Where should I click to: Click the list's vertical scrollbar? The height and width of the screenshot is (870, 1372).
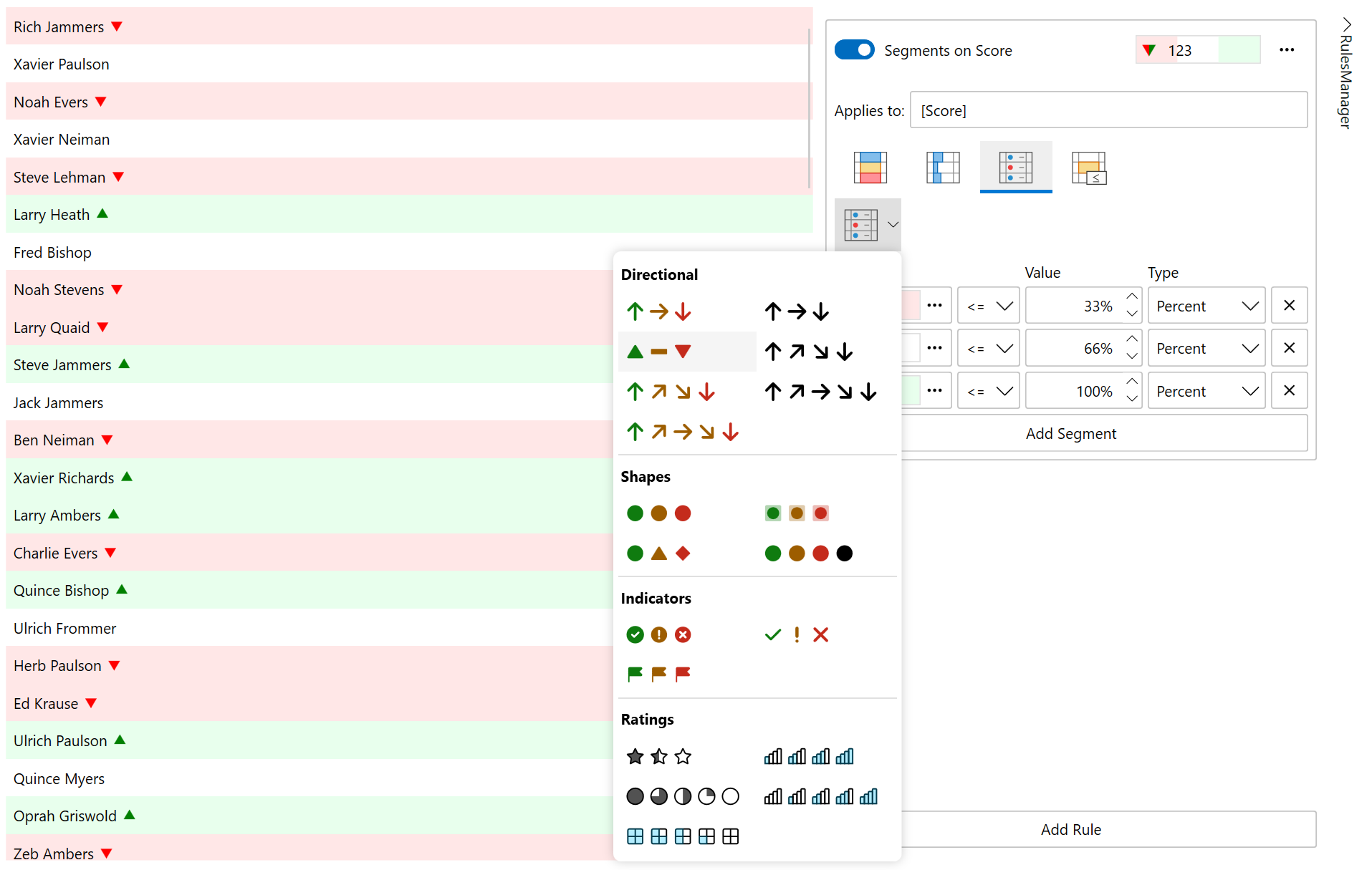(809, 107)
